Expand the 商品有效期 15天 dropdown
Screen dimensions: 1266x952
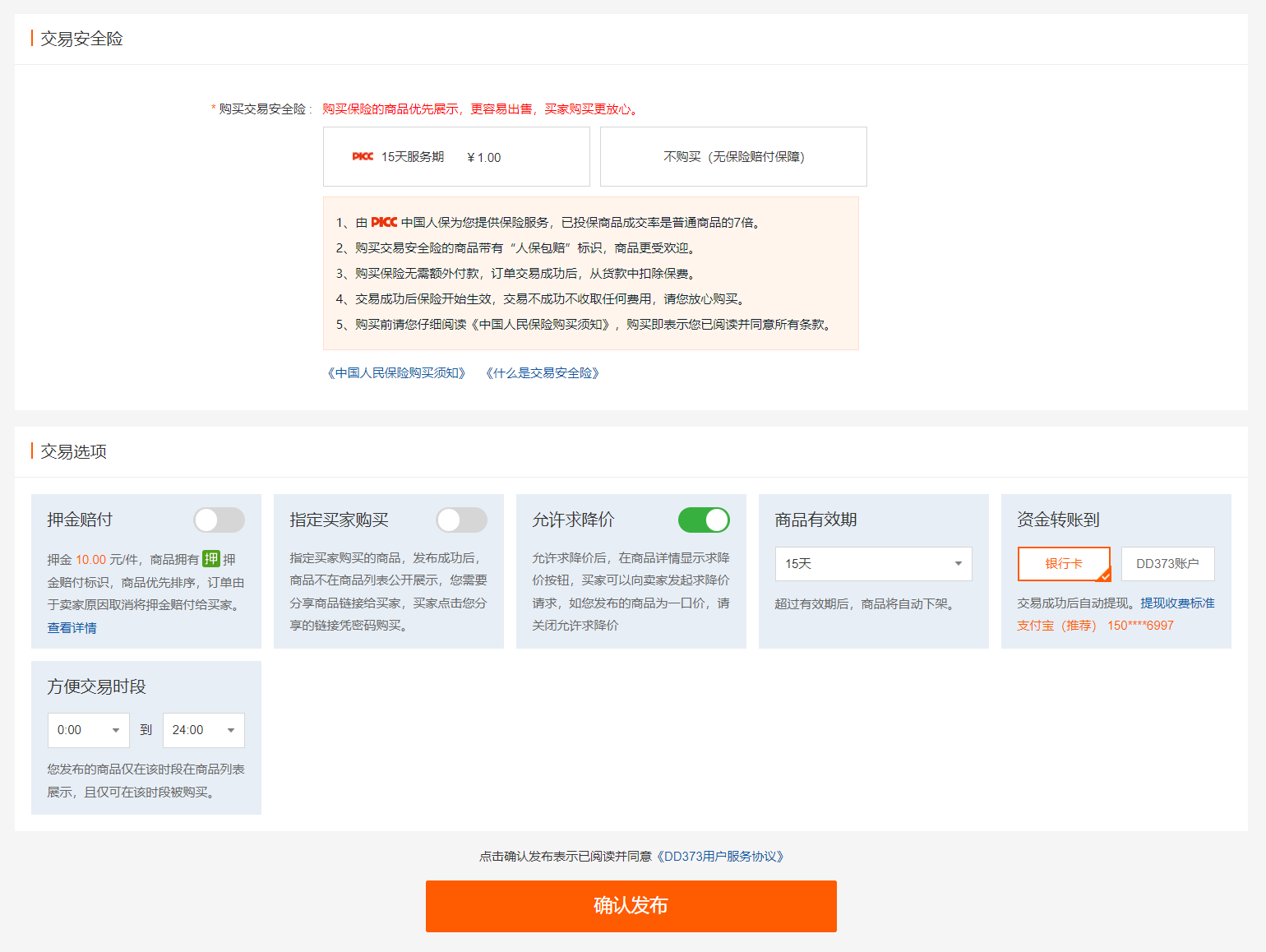(873, 564)
